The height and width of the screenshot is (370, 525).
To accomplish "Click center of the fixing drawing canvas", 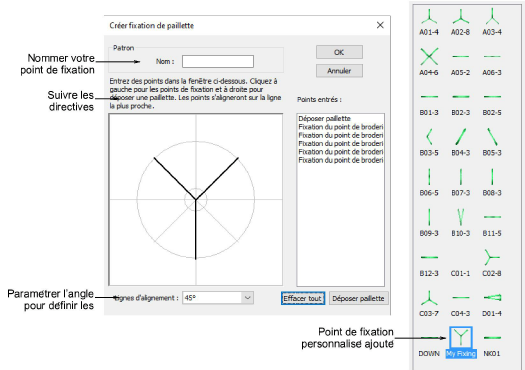I will coord(196,200).
